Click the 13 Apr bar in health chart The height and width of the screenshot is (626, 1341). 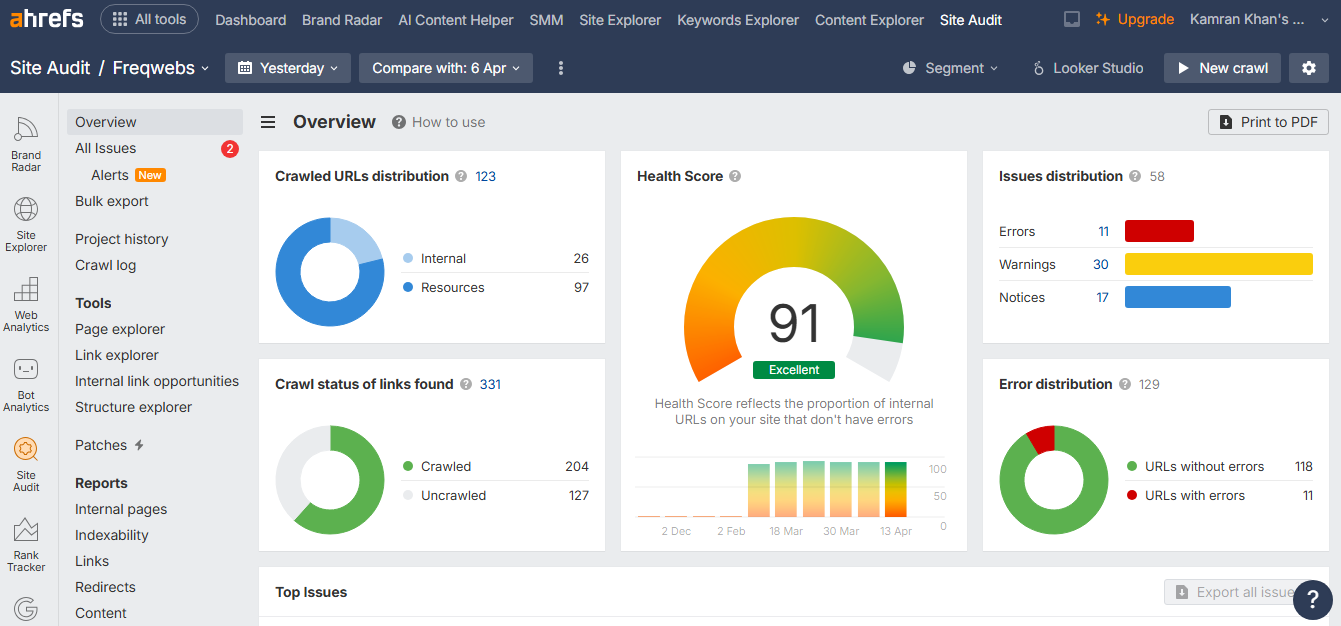tap(895, 489)
